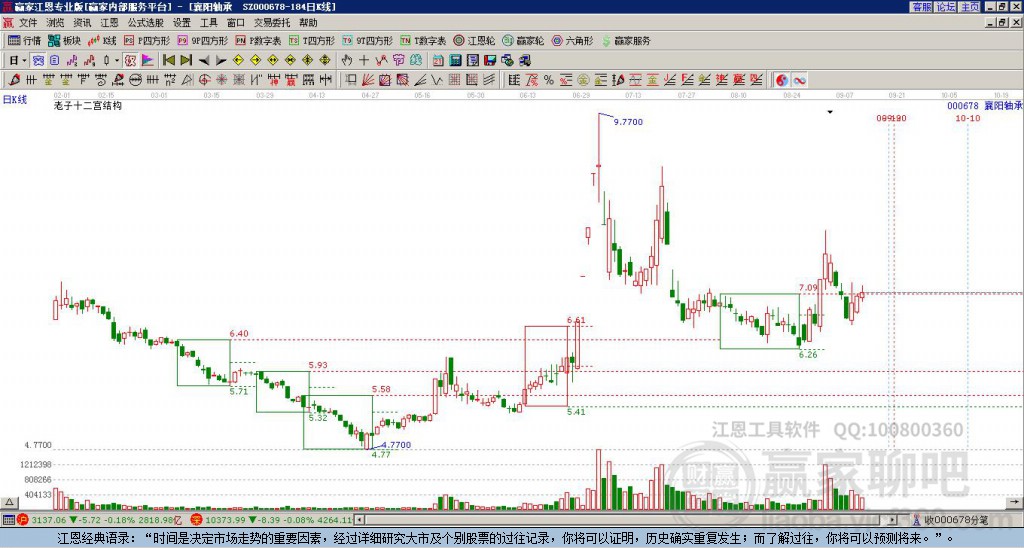1024x548 pixels.
Task: Switch to K线 chart view
Action: (x=102, y=40)
